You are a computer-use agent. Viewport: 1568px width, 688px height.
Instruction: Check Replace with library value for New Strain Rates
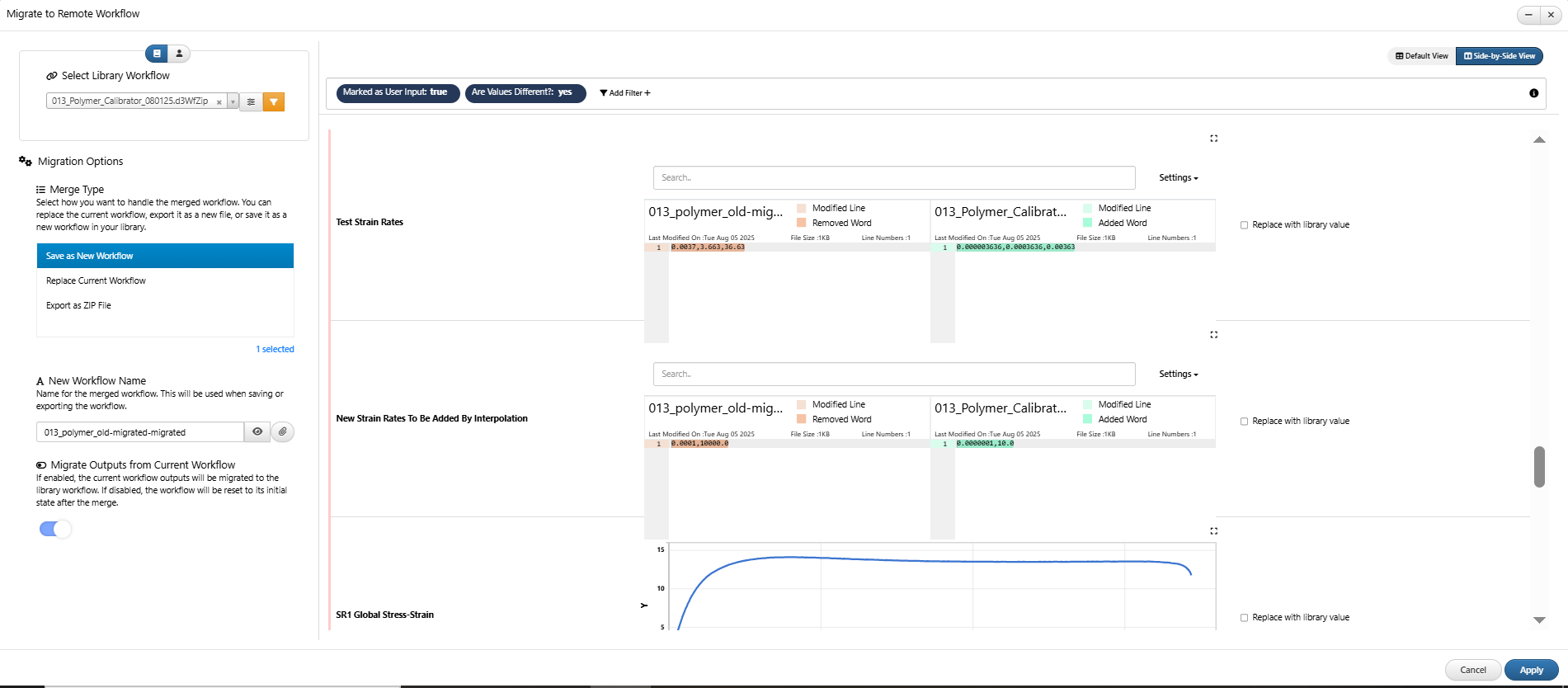(1244, 422)
